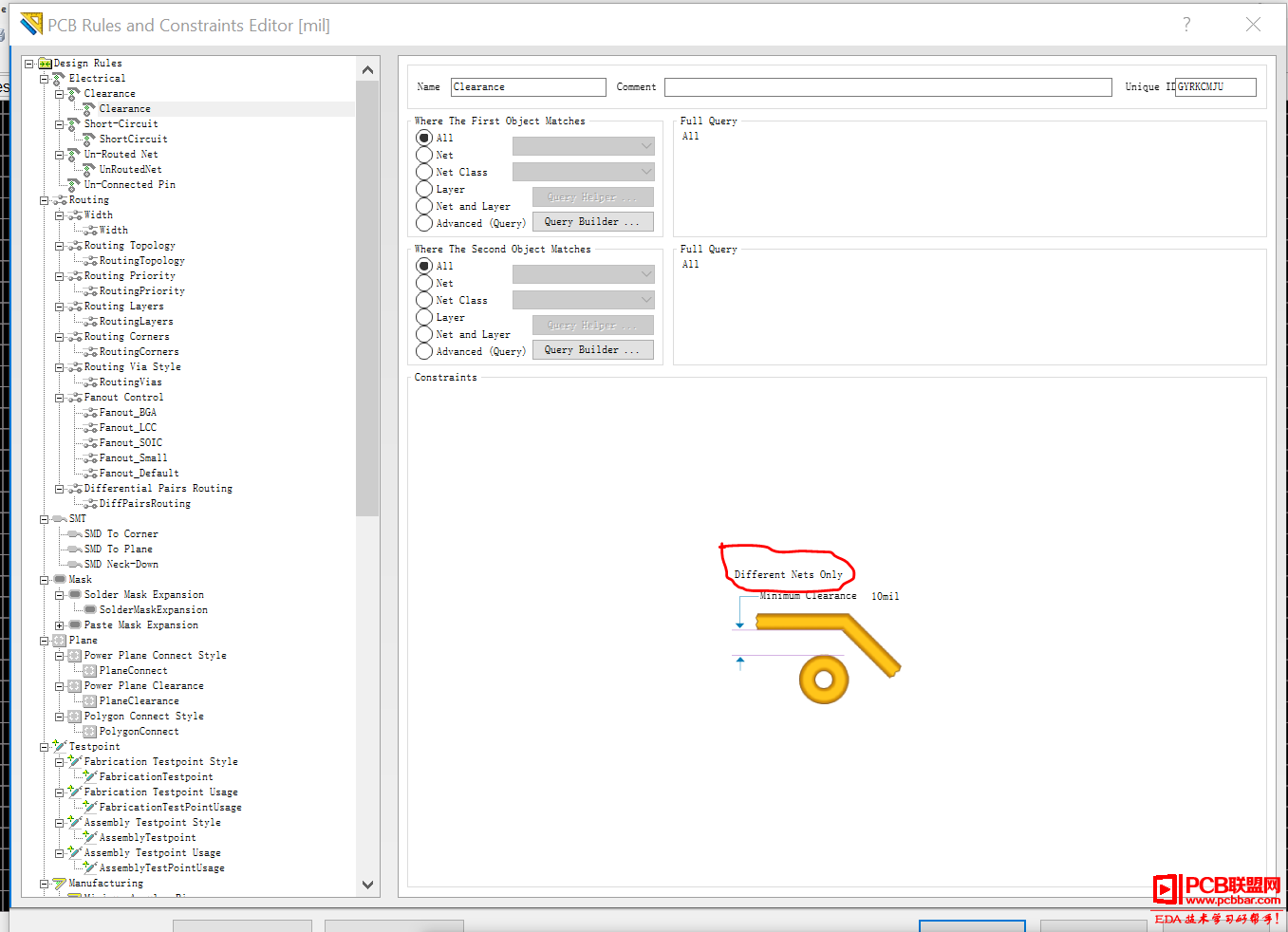Collapse the Testpoint tree node
This screenshot has width=1288, height=932.
(44, 747)
